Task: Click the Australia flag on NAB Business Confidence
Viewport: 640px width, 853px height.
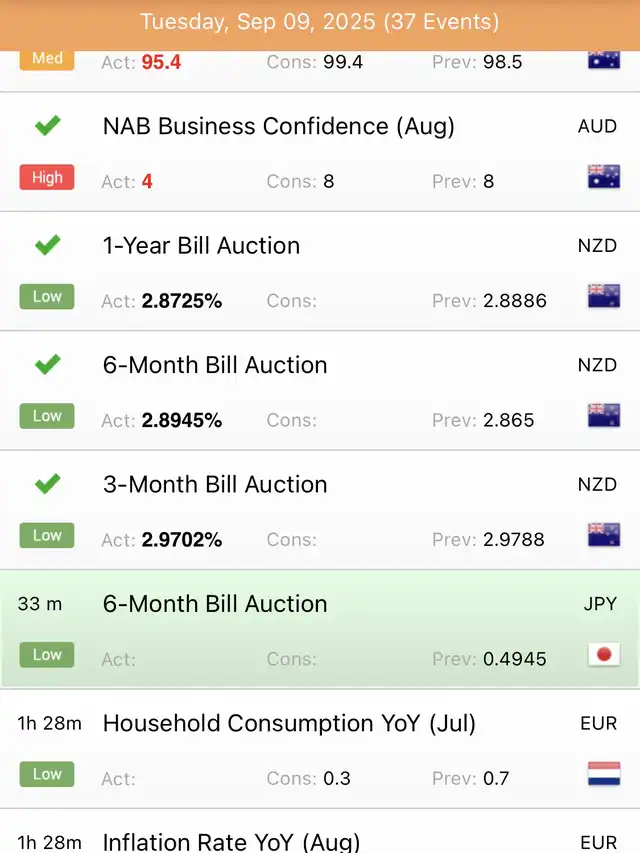Action: [x=603, y=178]
